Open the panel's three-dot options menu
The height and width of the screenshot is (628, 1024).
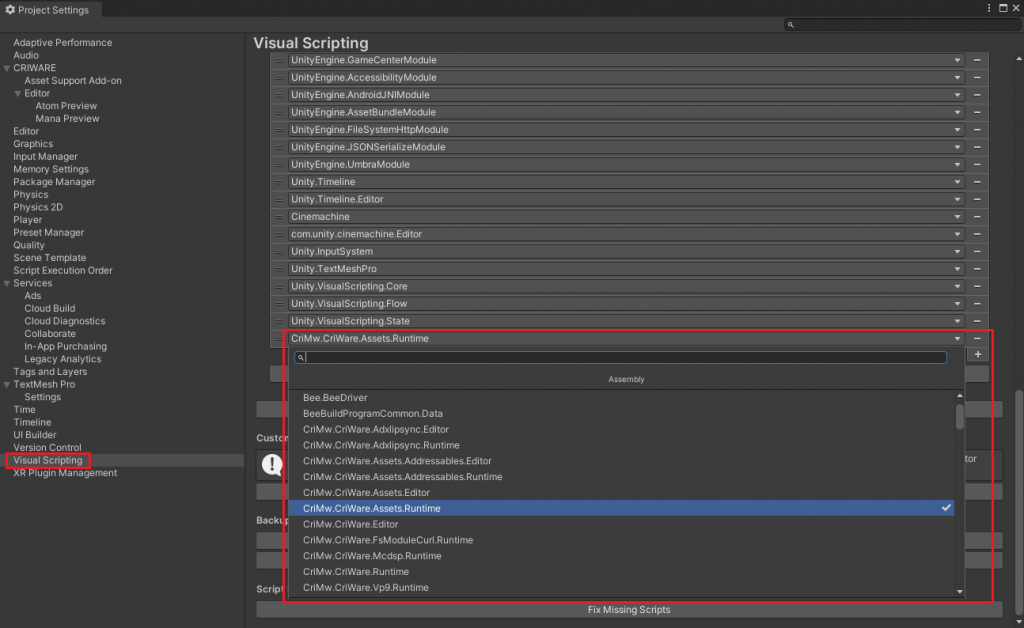(988, 8)
